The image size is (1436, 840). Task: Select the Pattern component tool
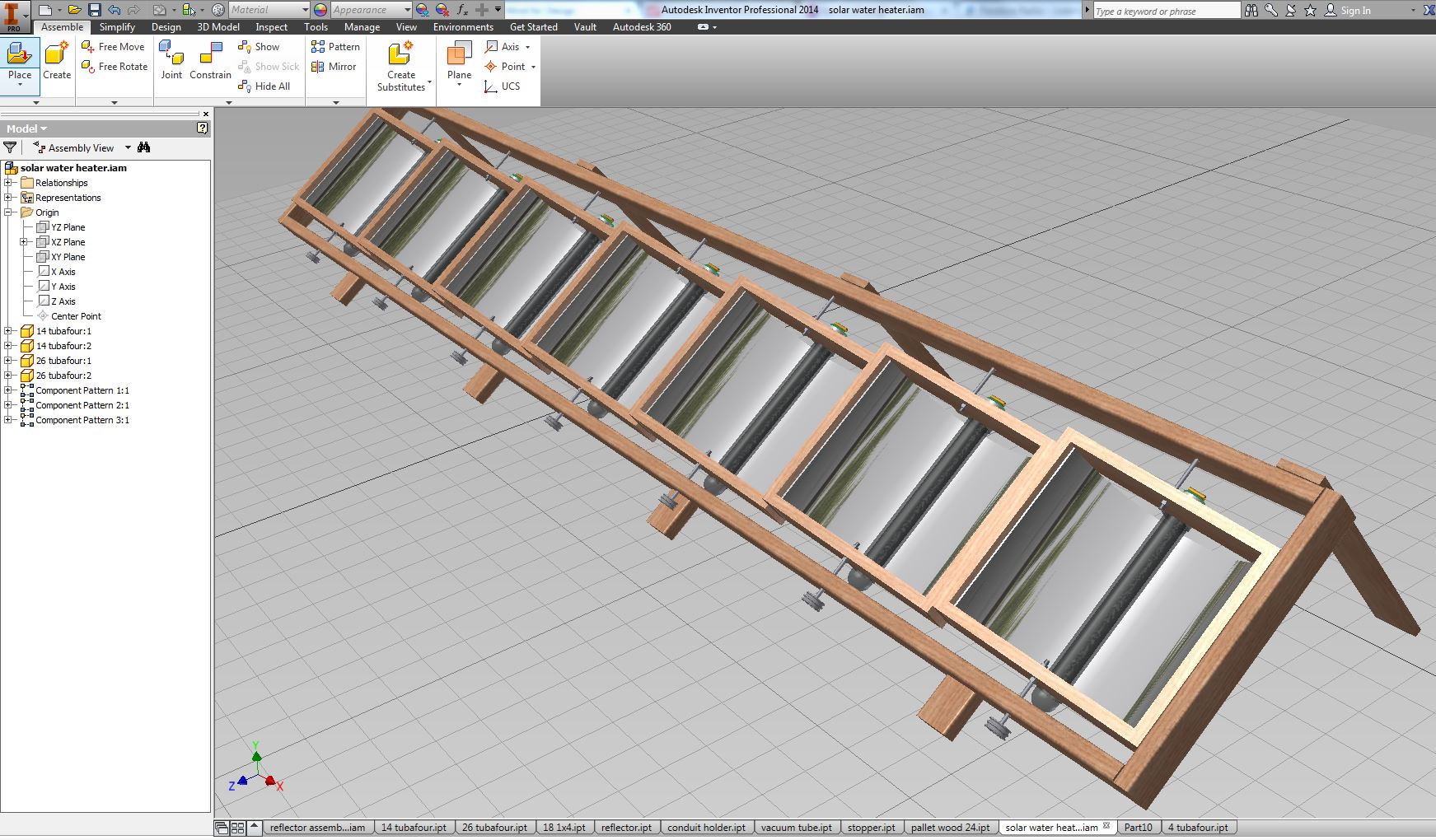coord(335,47)
